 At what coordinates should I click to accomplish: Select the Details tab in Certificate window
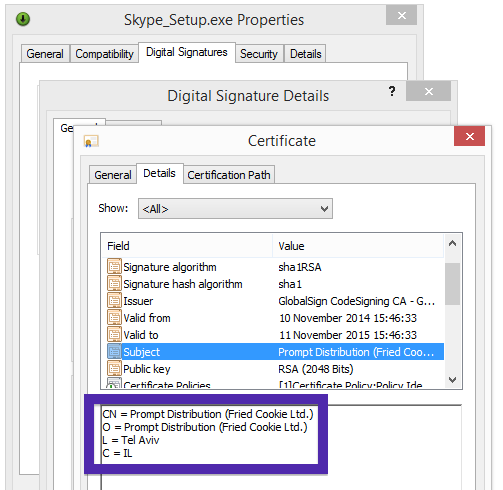pos(159,173)
